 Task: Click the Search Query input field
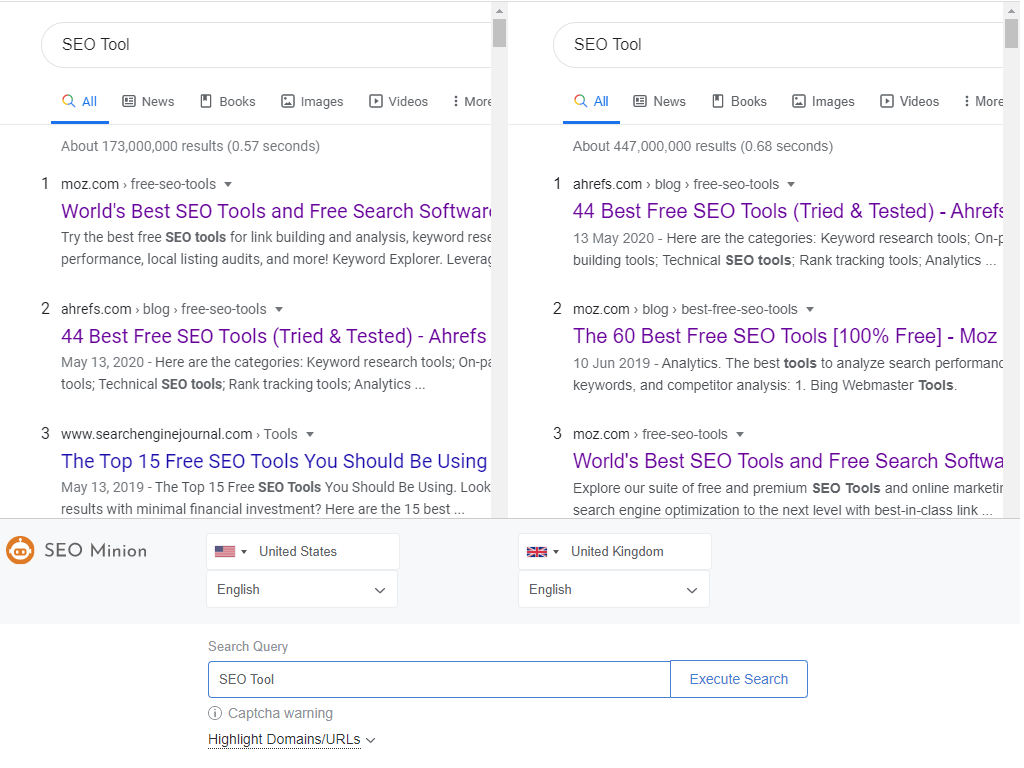(439, 679)
